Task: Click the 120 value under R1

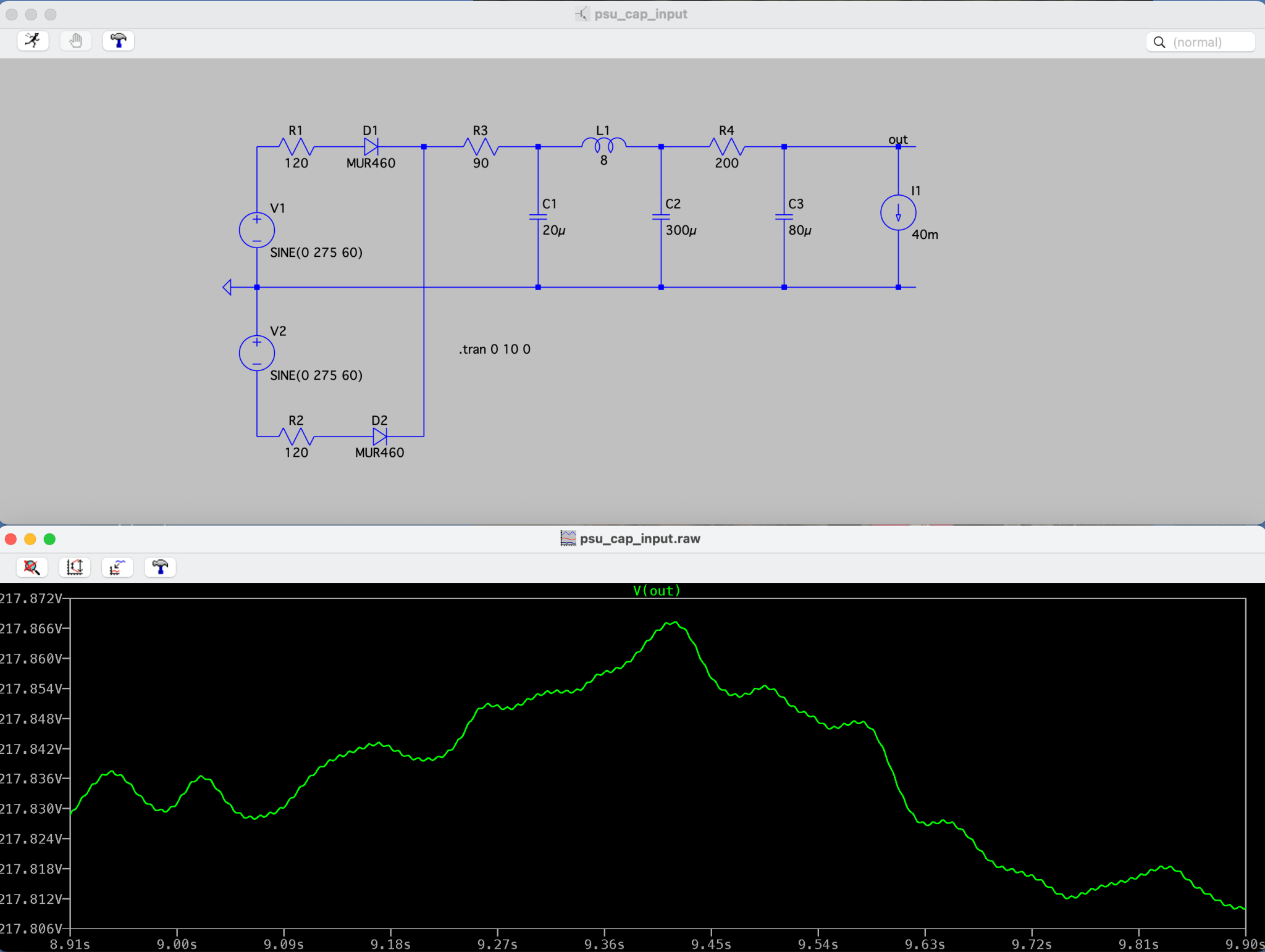Action: (296, 164)
